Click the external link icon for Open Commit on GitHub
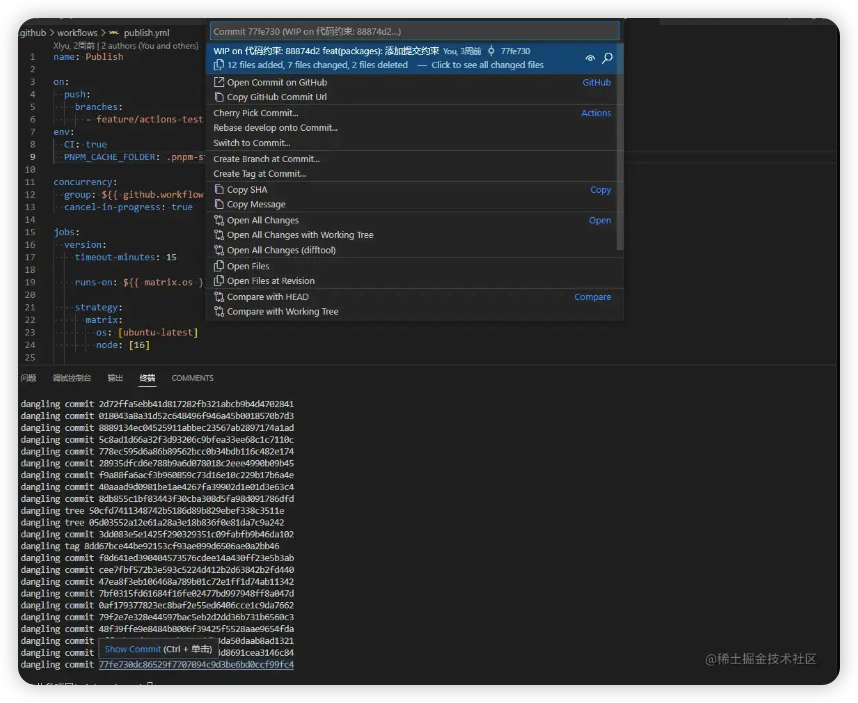The height and width of the screenshot is (703, 858). click(x=219, y=82)
